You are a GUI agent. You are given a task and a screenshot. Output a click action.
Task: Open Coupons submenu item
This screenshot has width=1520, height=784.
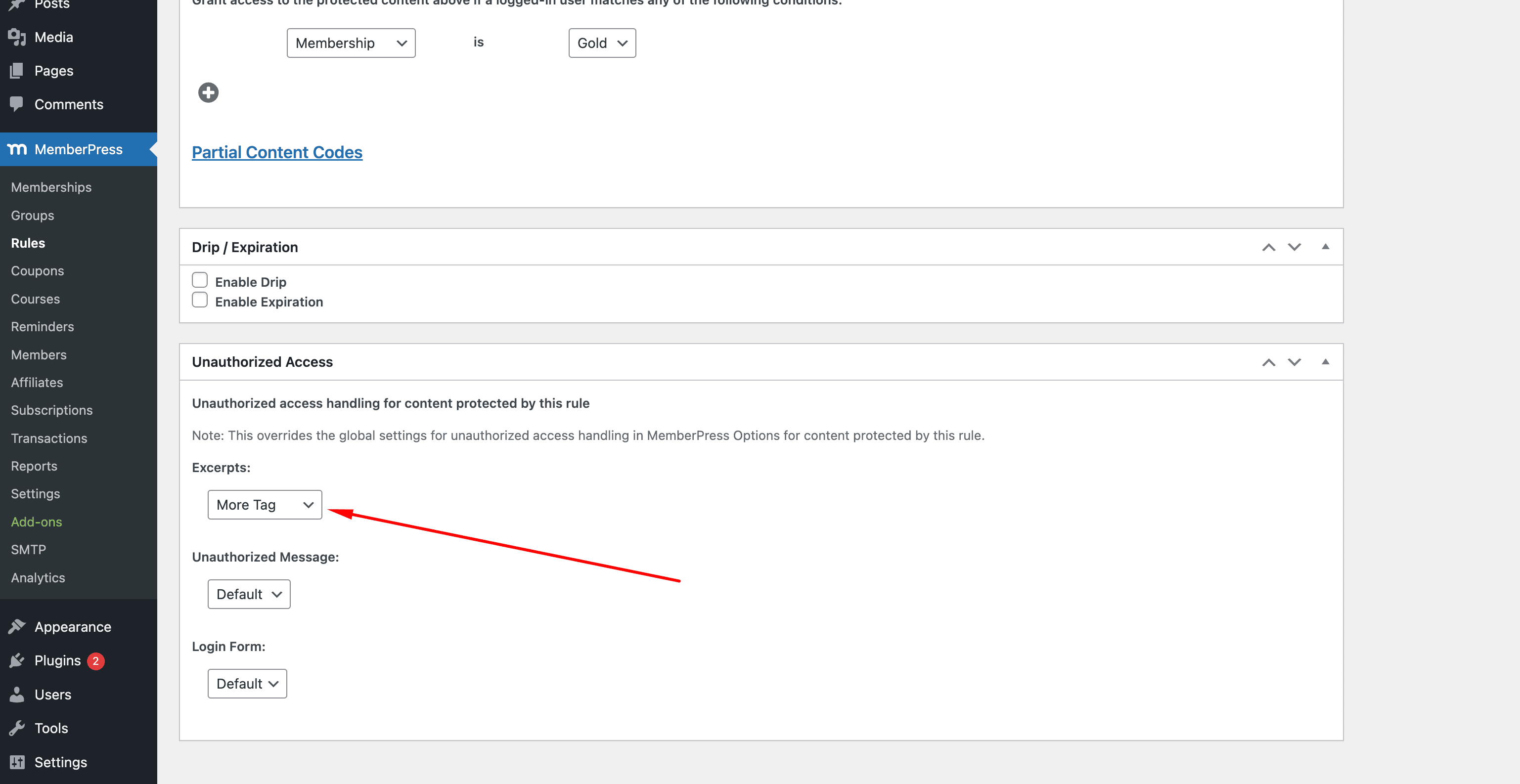pos(37,271)
